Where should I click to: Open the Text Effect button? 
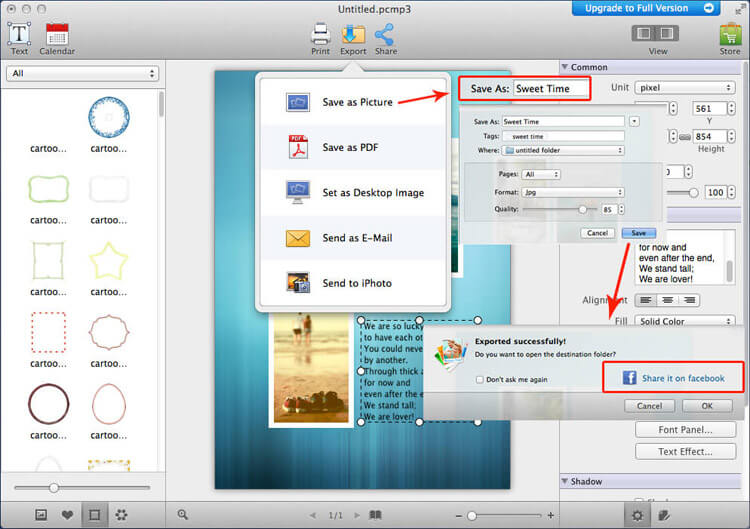(x=685, y=452)
